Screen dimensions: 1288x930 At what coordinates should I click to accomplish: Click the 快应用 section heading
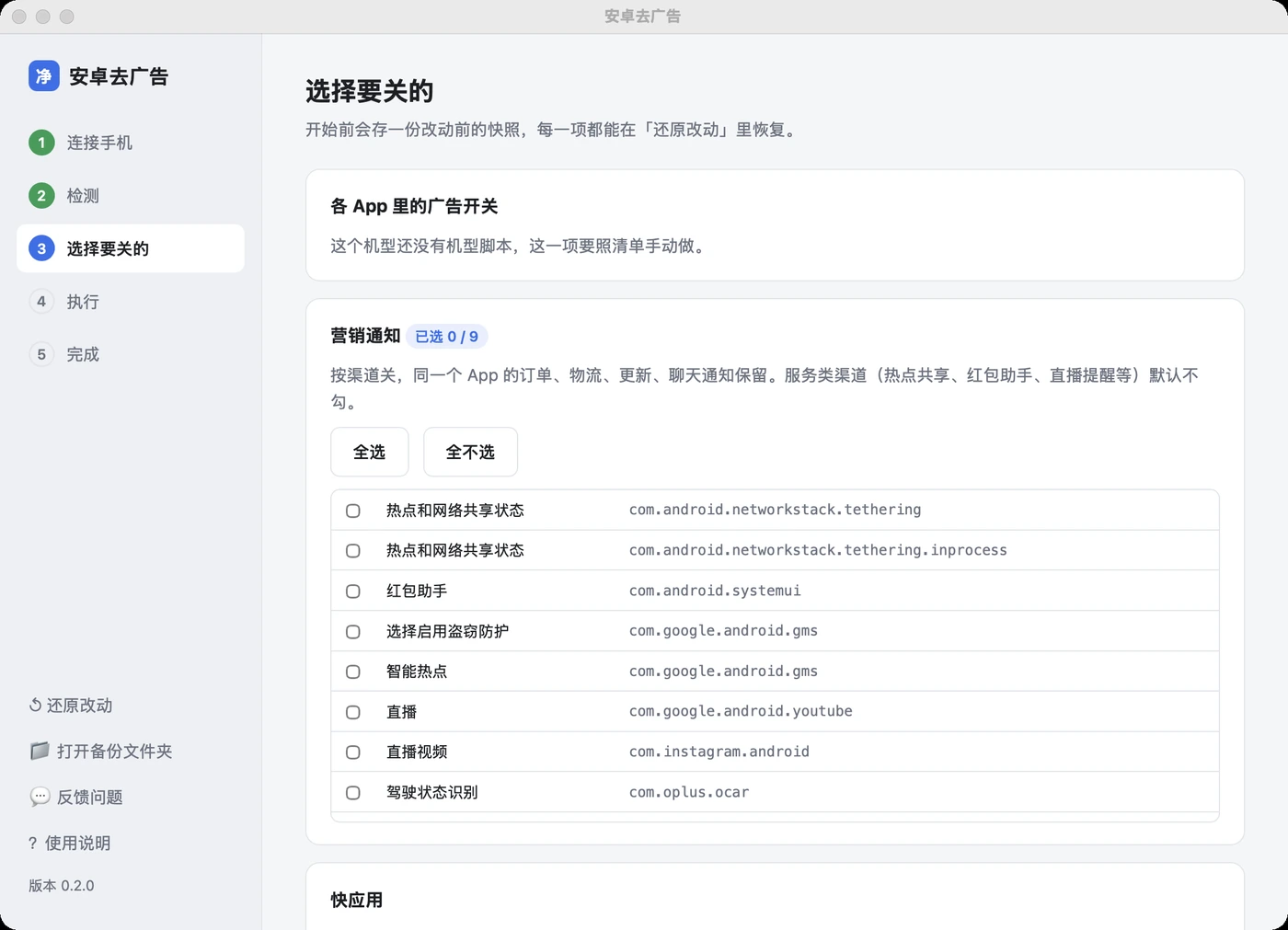(x=357, y=900)
